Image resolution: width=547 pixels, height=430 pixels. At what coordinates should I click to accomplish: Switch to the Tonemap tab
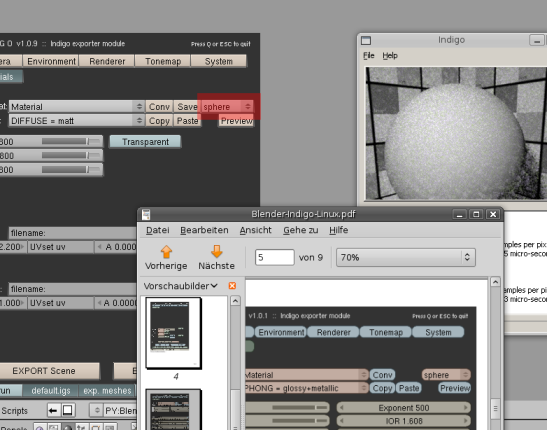click(x=163, y=61)
